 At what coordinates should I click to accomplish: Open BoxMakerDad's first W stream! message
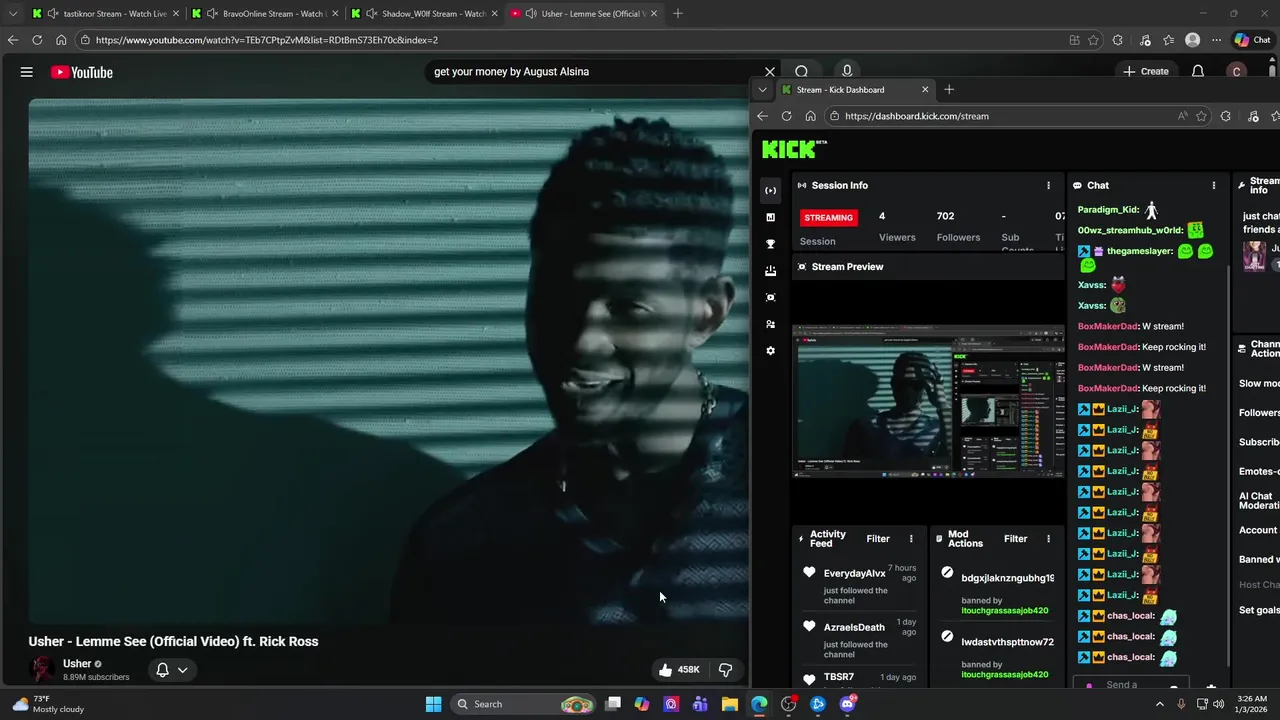point(1131,326)
